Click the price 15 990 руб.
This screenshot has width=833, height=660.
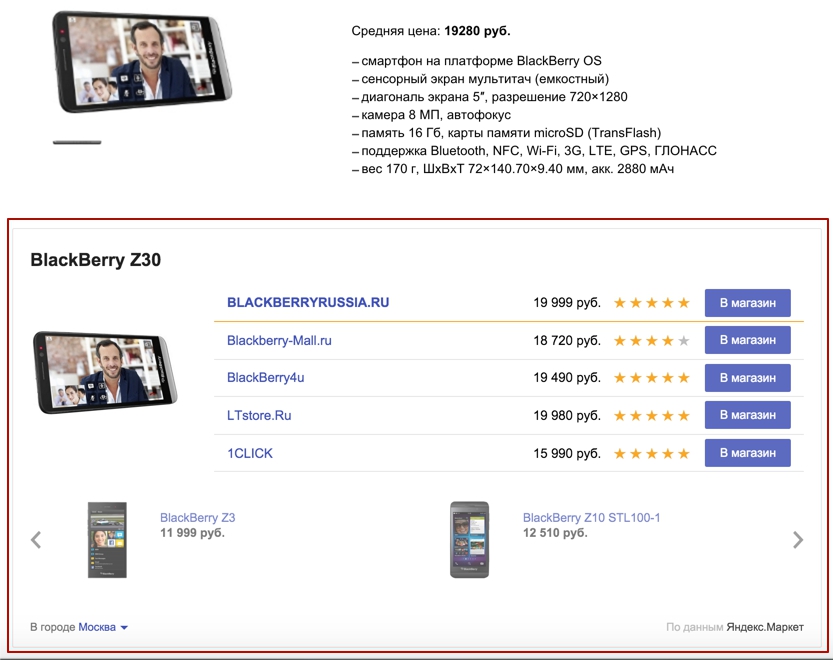[x=567, y=453]
